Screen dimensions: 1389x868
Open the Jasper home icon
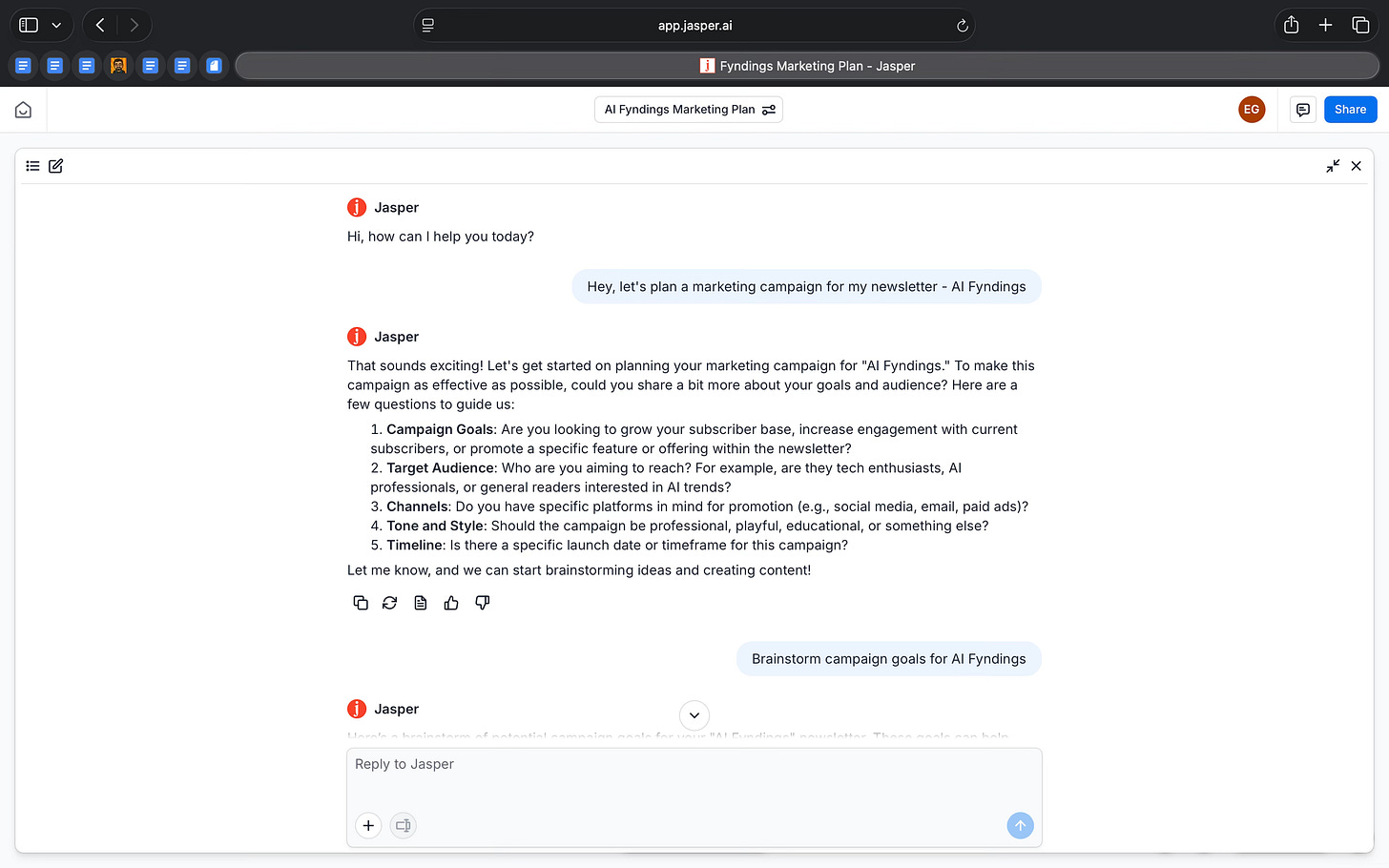pyautogui.click(x=23, y=110)
